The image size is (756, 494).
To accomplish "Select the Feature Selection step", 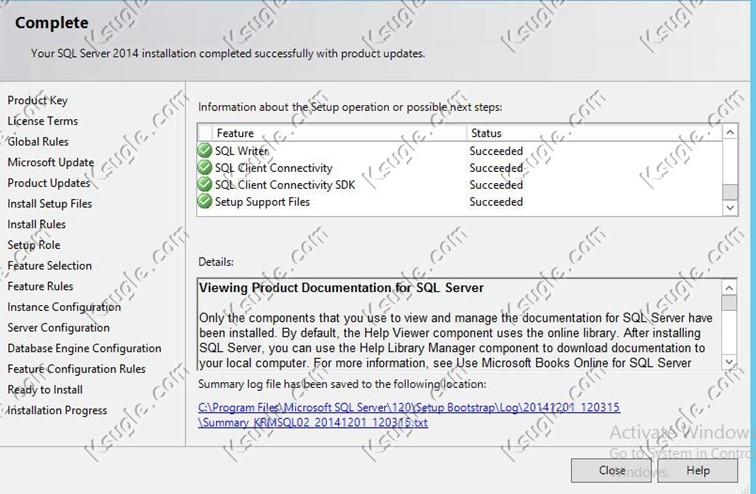I will point(50,266).
